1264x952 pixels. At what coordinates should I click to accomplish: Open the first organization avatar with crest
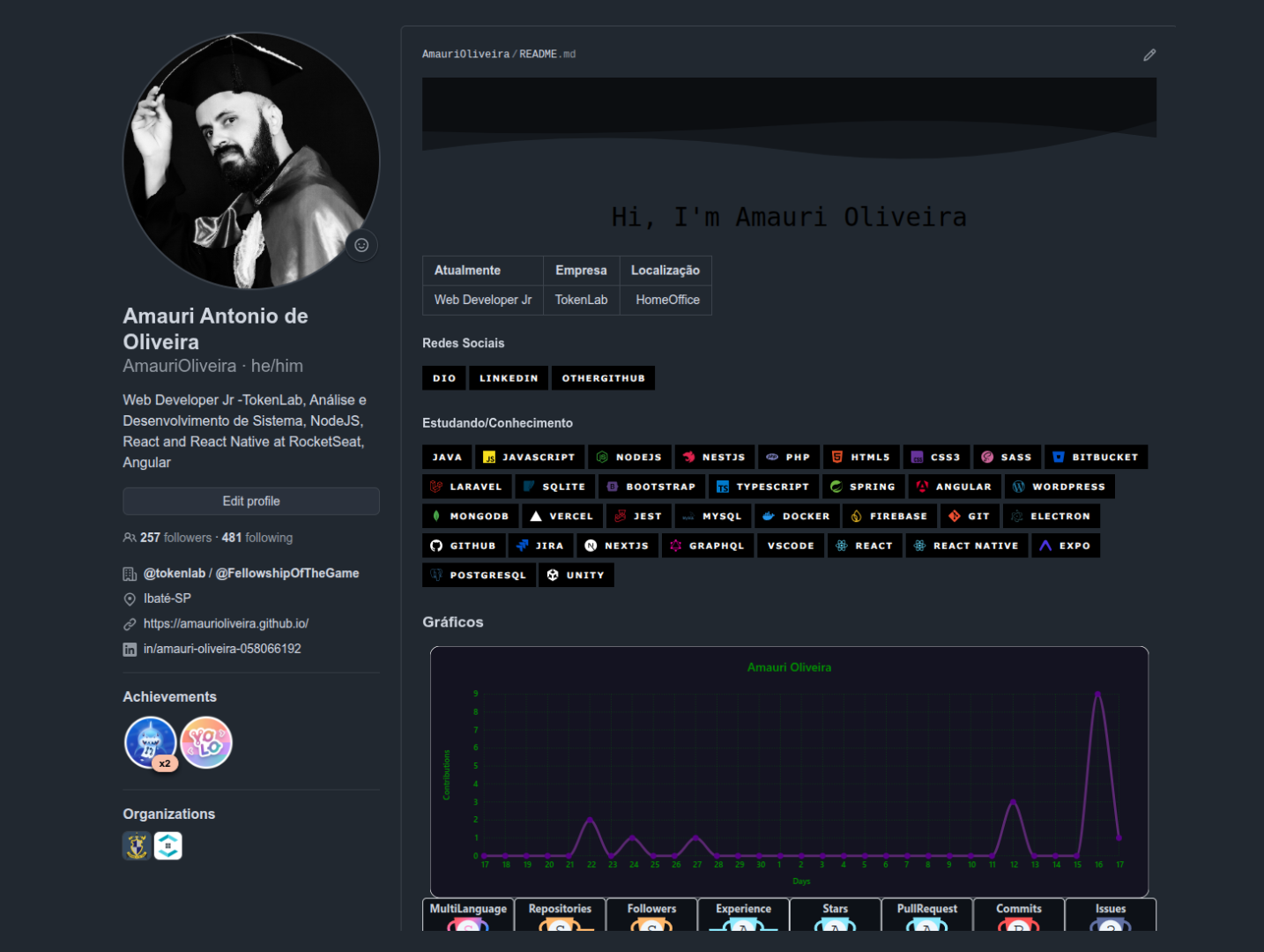137,845
